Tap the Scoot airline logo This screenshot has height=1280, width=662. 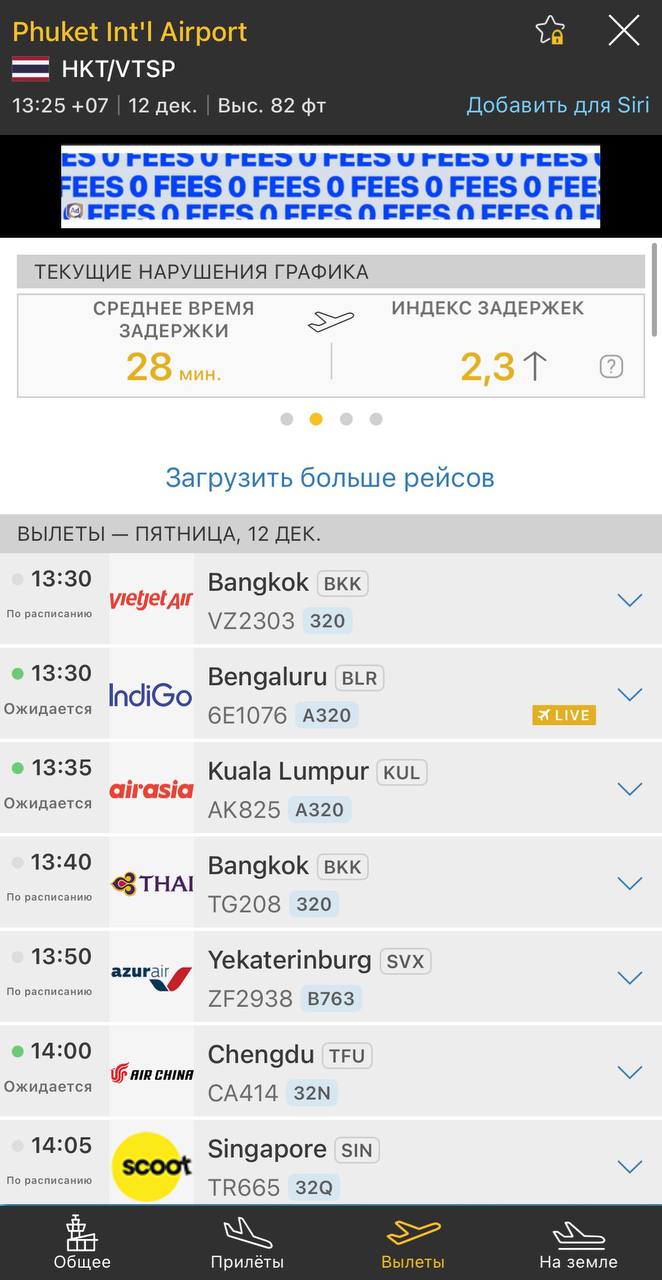pos(151,1166)
